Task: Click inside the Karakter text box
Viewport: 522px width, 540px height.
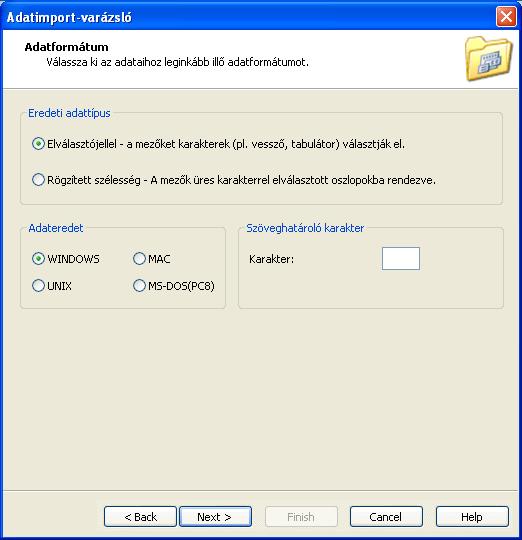Action: 401,259
